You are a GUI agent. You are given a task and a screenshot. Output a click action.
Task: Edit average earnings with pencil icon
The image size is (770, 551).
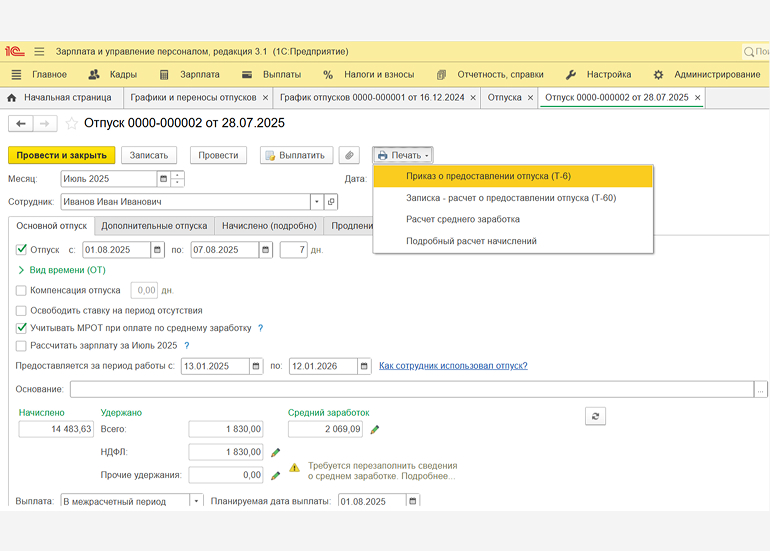[x=375, y=430]
